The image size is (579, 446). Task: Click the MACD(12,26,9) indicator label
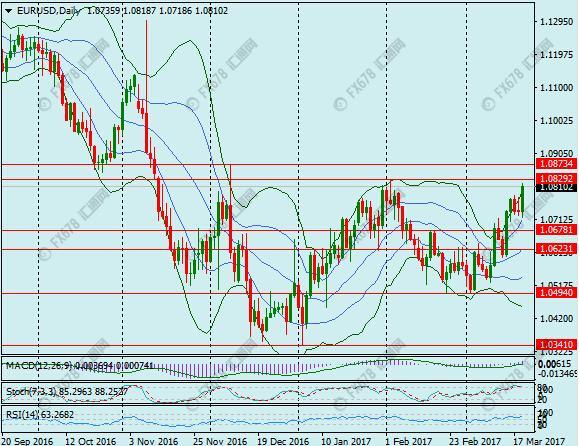point(38,366)
